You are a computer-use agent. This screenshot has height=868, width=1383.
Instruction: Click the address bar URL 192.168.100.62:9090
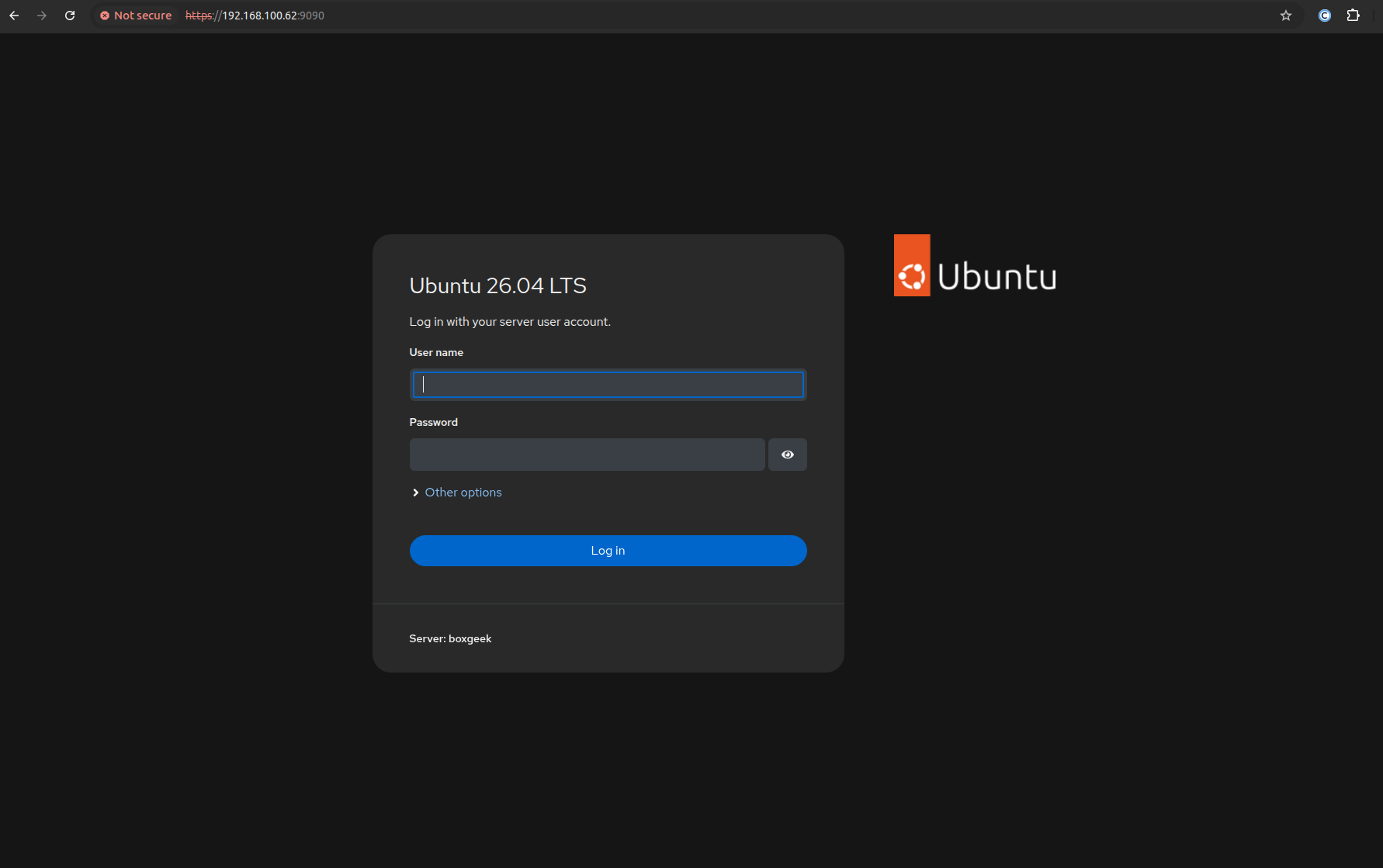[x=255, y=16]
